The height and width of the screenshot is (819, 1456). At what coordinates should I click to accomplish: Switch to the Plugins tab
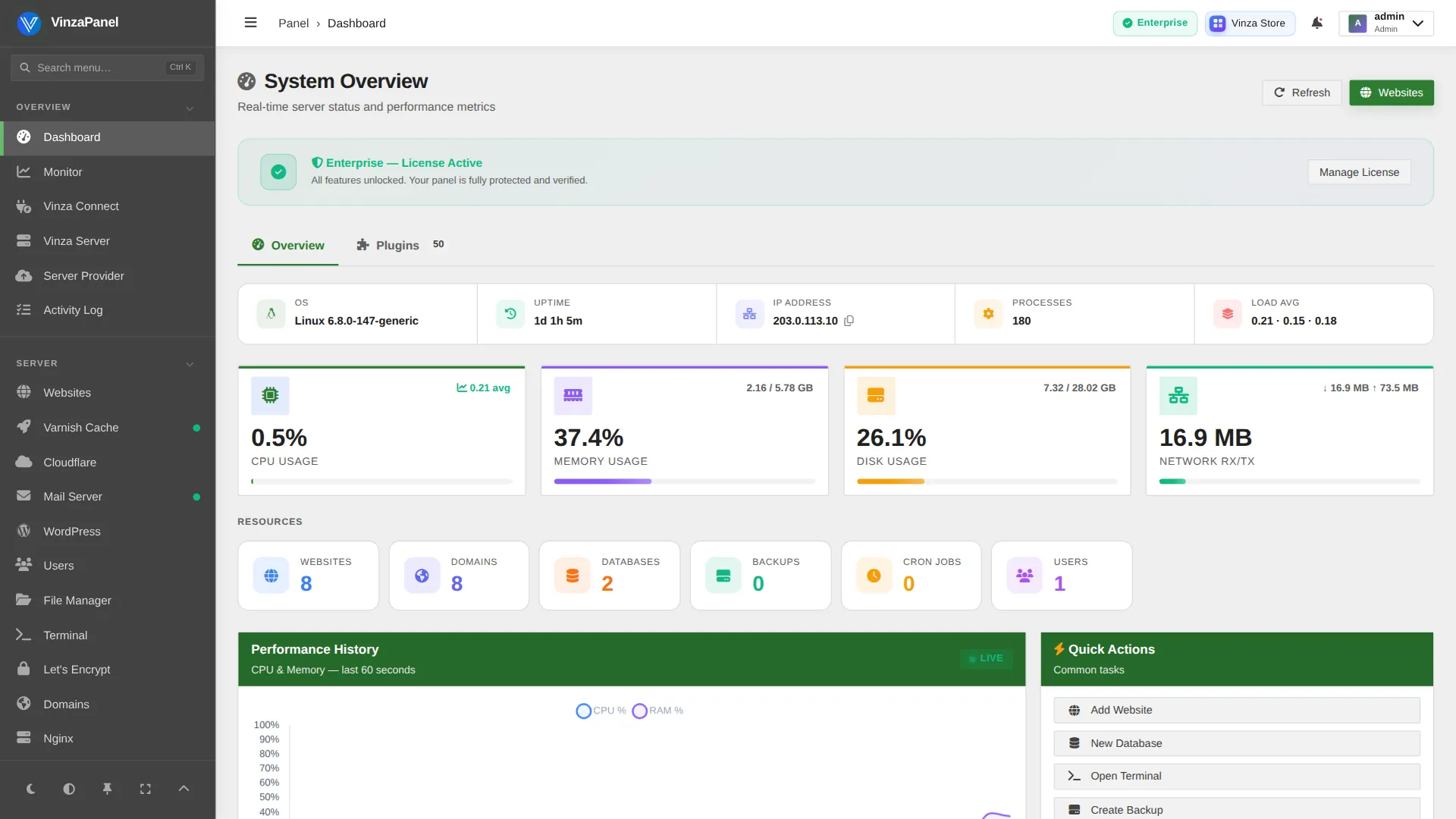[400, 245]
